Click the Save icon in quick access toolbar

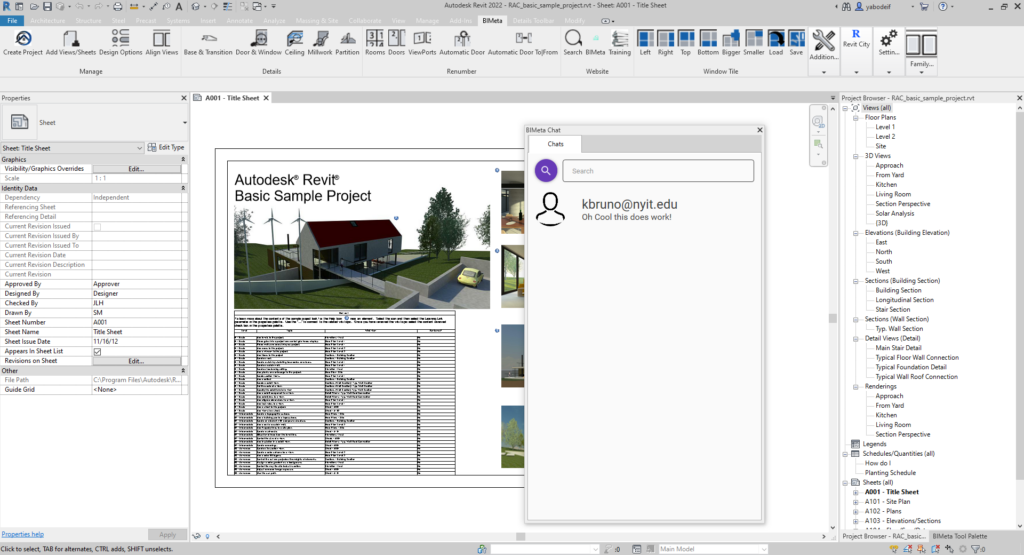[48, 7]
